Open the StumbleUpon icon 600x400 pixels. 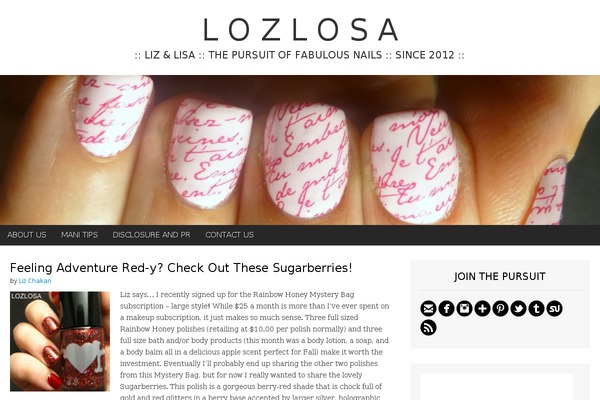(554, 309)
